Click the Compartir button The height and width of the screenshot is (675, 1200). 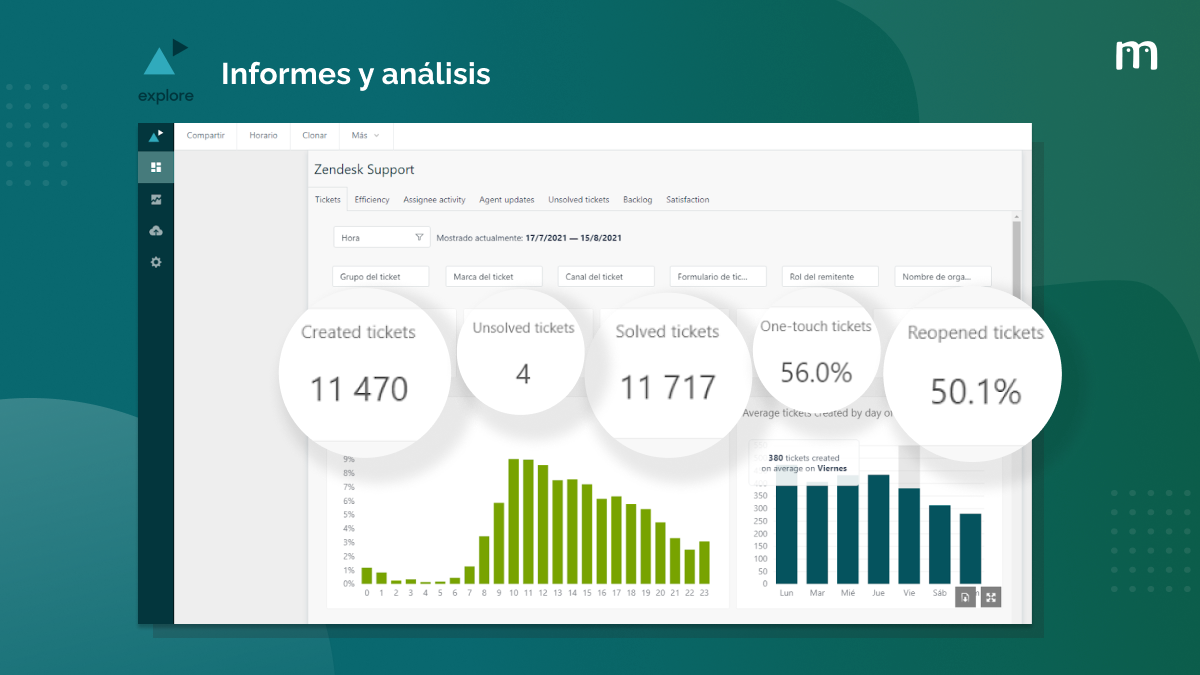(206, 135)
